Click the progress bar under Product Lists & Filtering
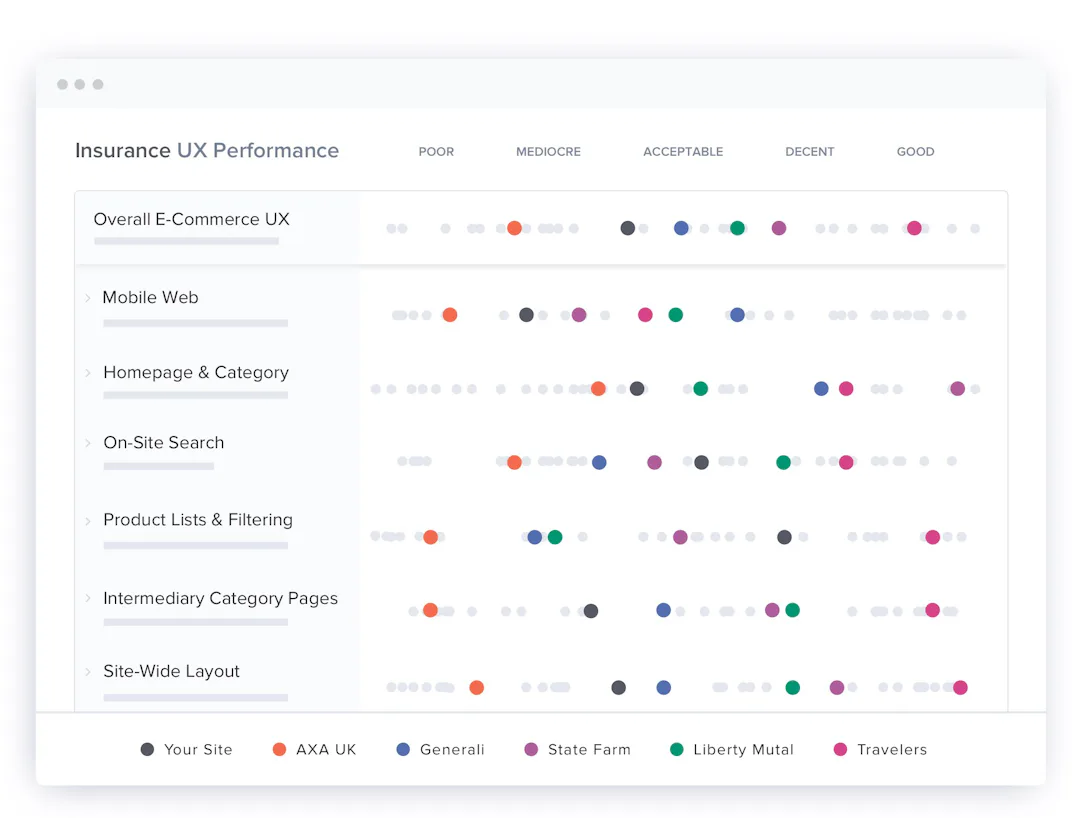The image size is (1080, 818). tap(195, 547)
